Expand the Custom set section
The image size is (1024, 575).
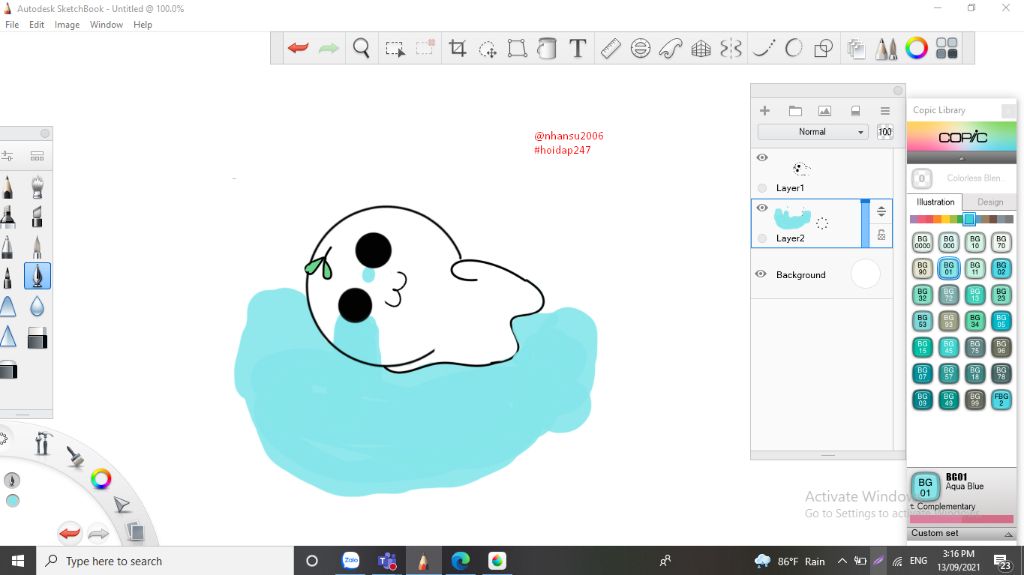pyautogui.click(x=961, y=533)
